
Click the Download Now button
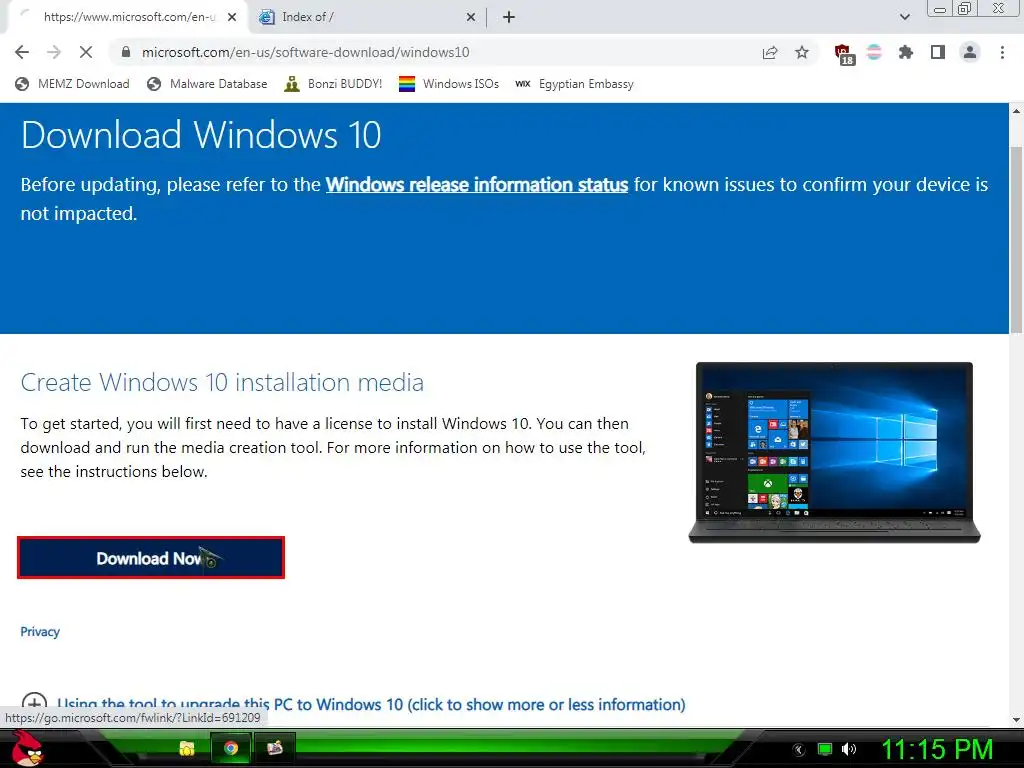(151, 558)
